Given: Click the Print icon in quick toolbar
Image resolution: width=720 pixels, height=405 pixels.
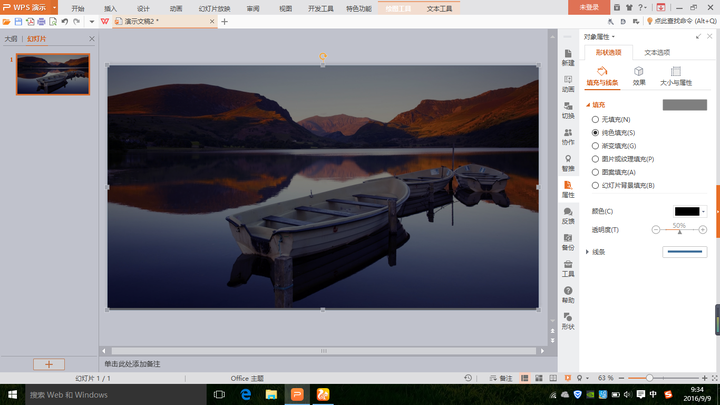Looking at the screenshot, I should point(41,22).
